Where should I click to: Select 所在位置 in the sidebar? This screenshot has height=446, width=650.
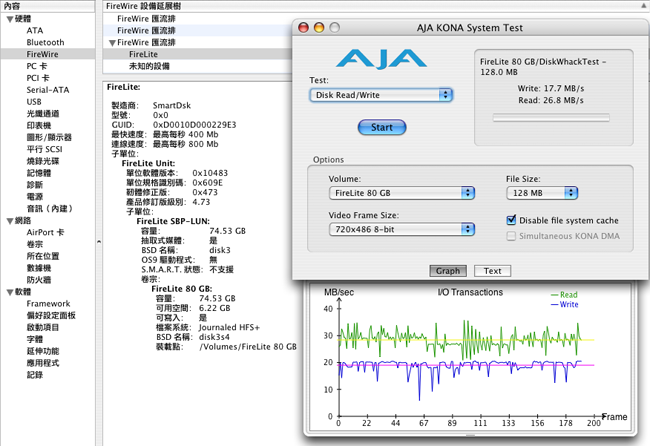point(43,256)
